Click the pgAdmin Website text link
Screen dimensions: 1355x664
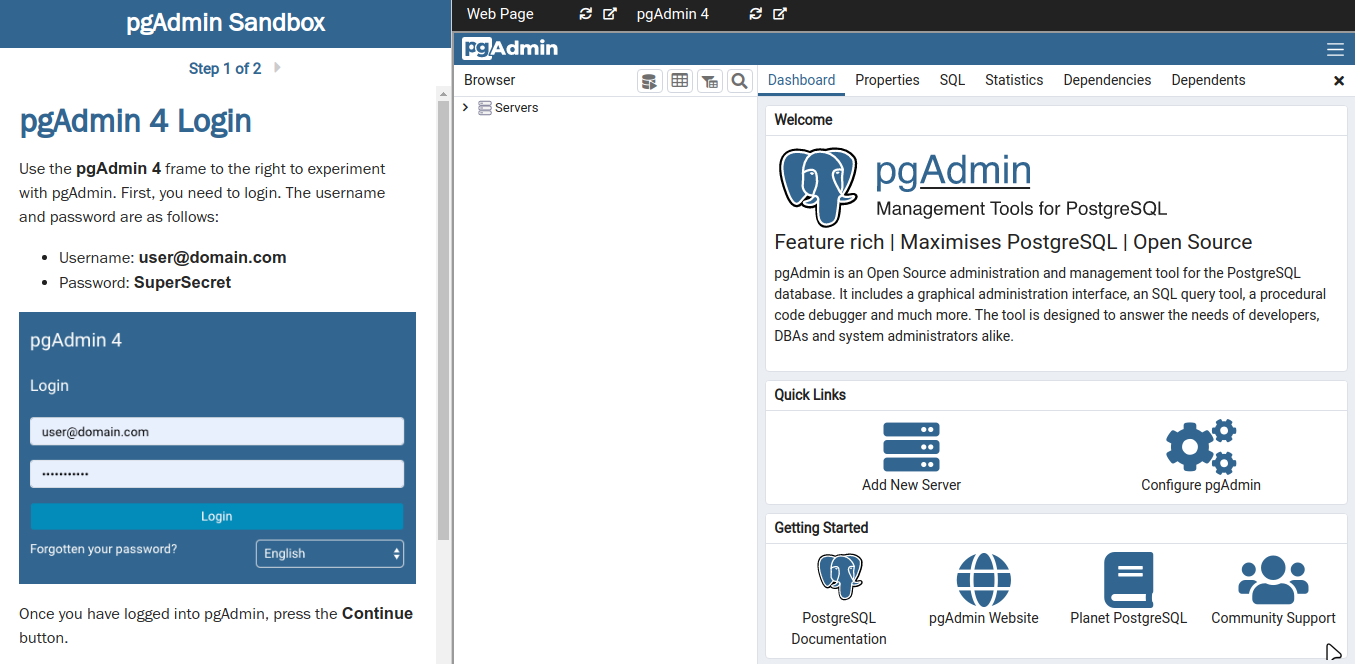984,618
